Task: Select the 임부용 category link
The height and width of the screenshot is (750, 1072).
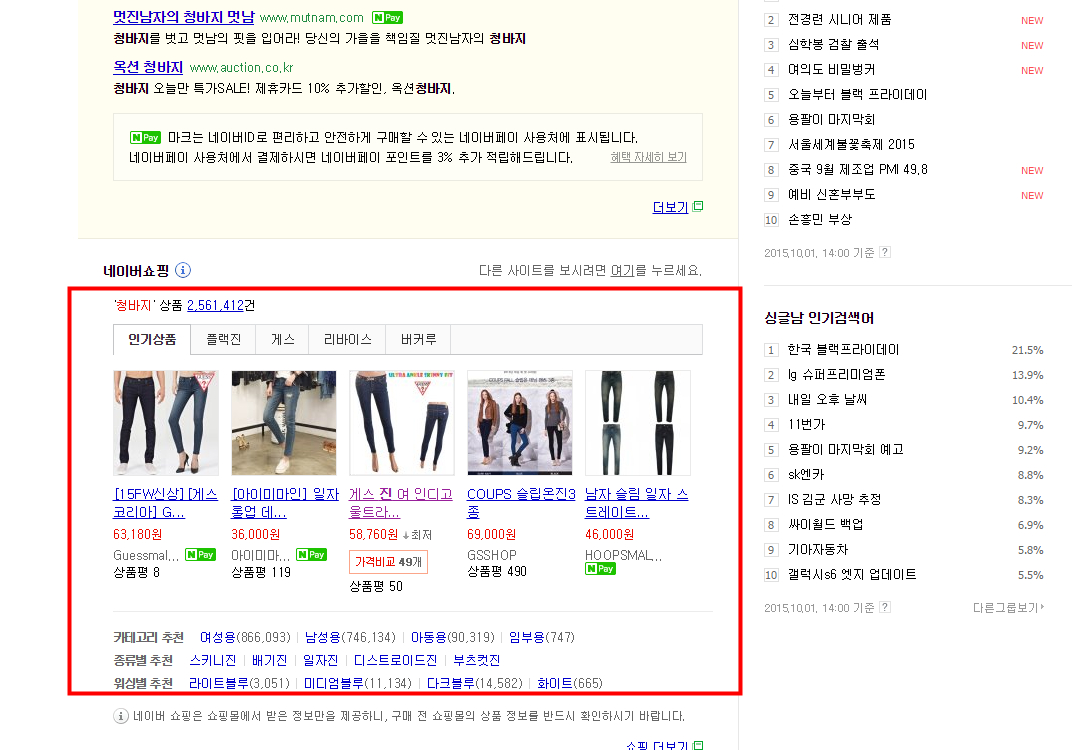Action: [x=527, y=637]
